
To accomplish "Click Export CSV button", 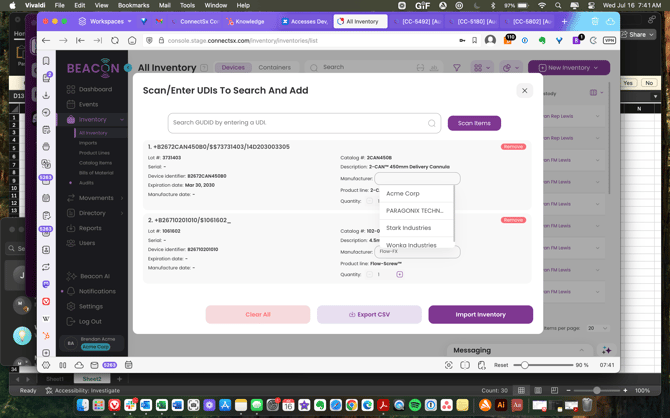I will 369,315.
